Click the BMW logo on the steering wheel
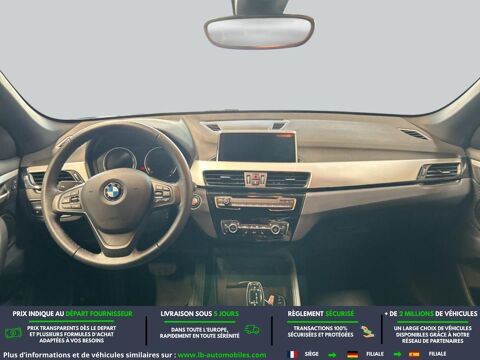 [113, 191]
